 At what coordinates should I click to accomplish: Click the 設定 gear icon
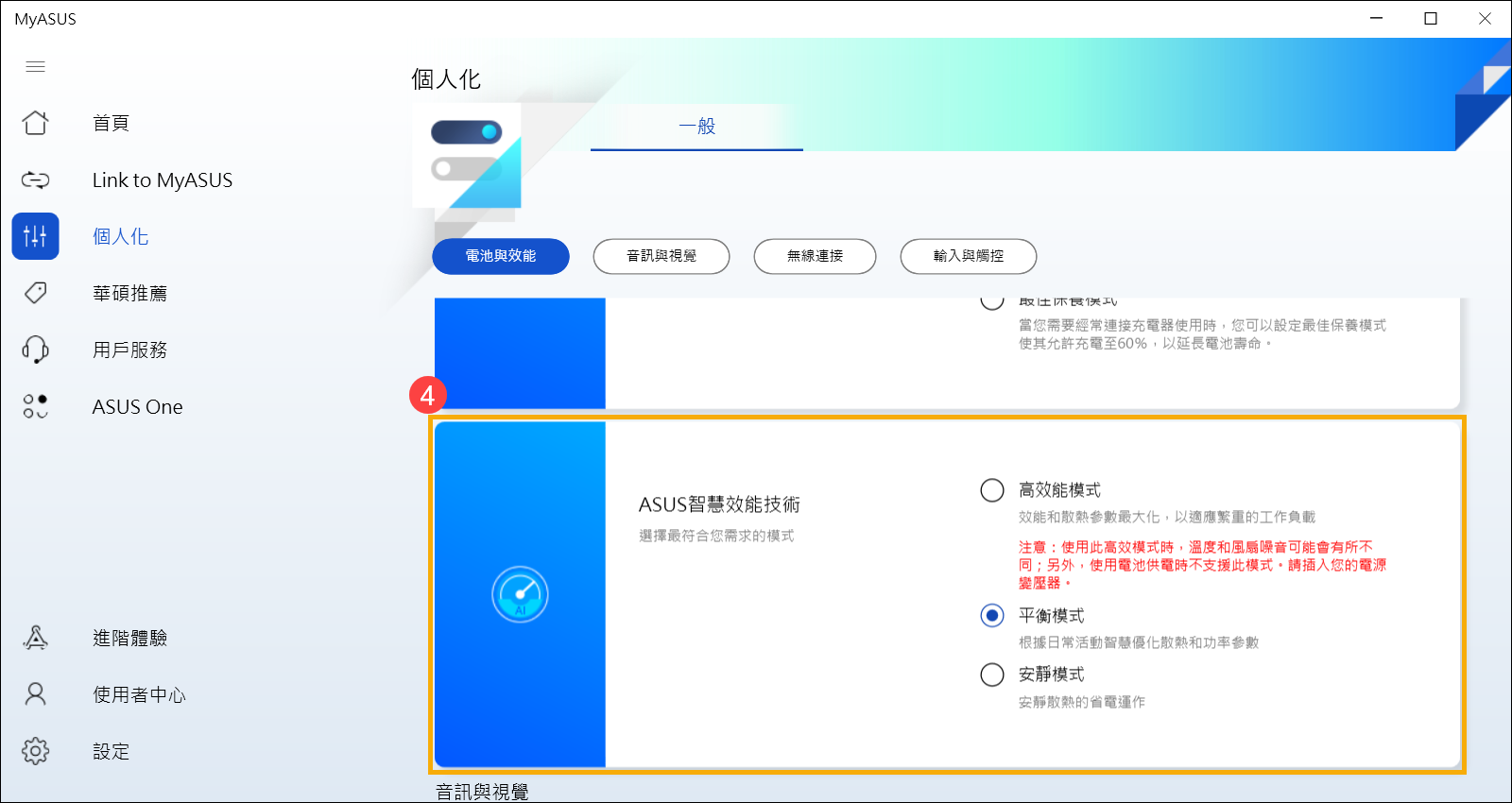point(35,751)
